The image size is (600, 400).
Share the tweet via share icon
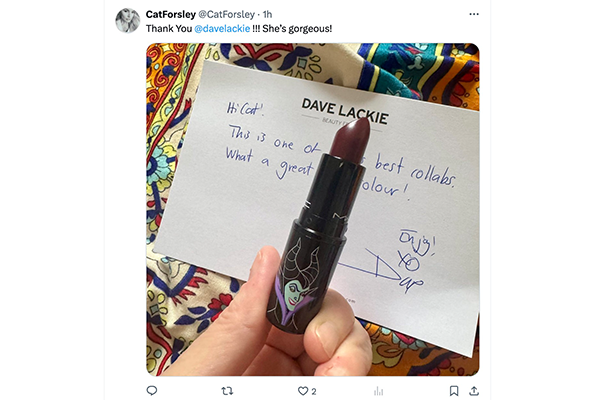(x=474, y=391)
